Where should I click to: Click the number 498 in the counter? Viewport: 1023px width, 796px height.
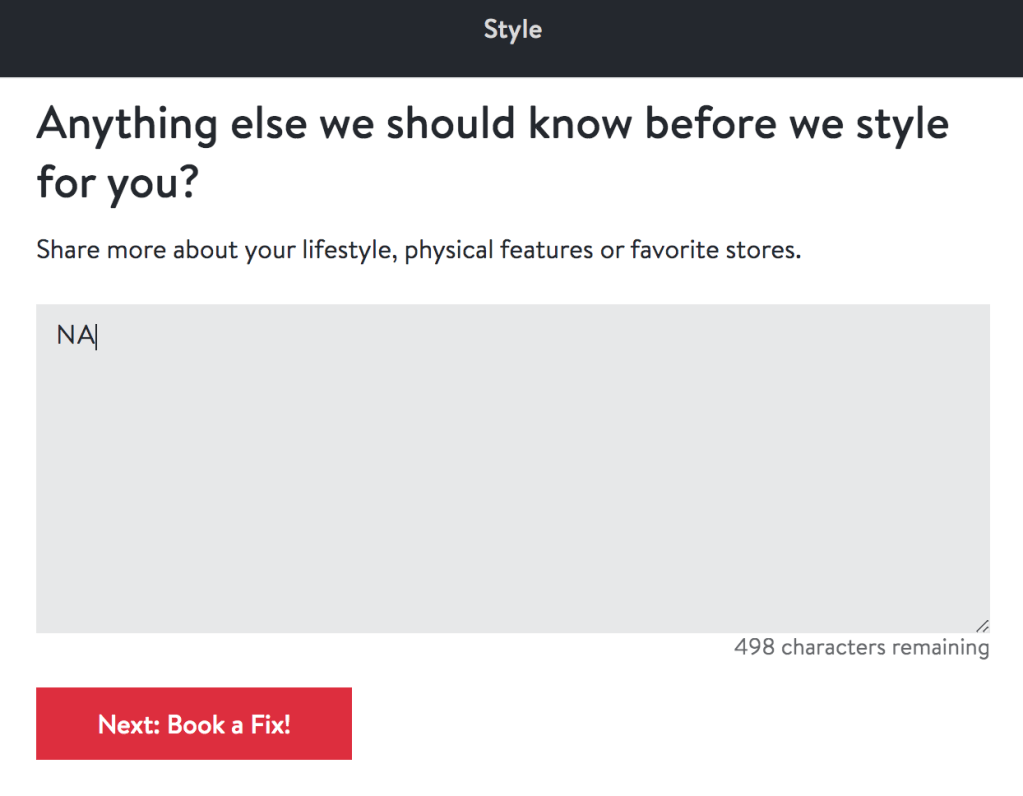click(754, 648)
